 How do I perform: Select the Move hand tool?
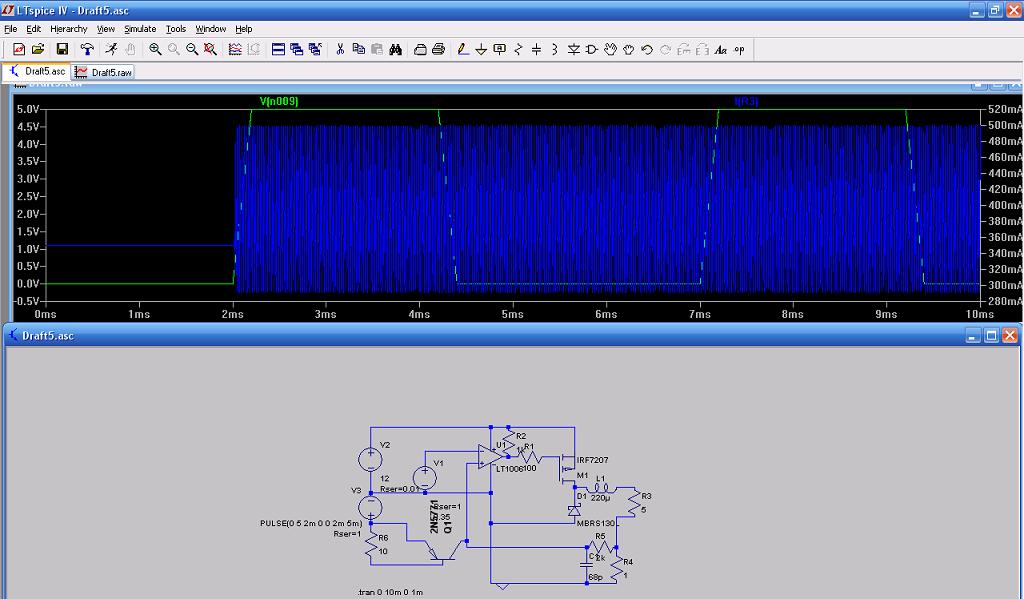(x=610, y=50)
